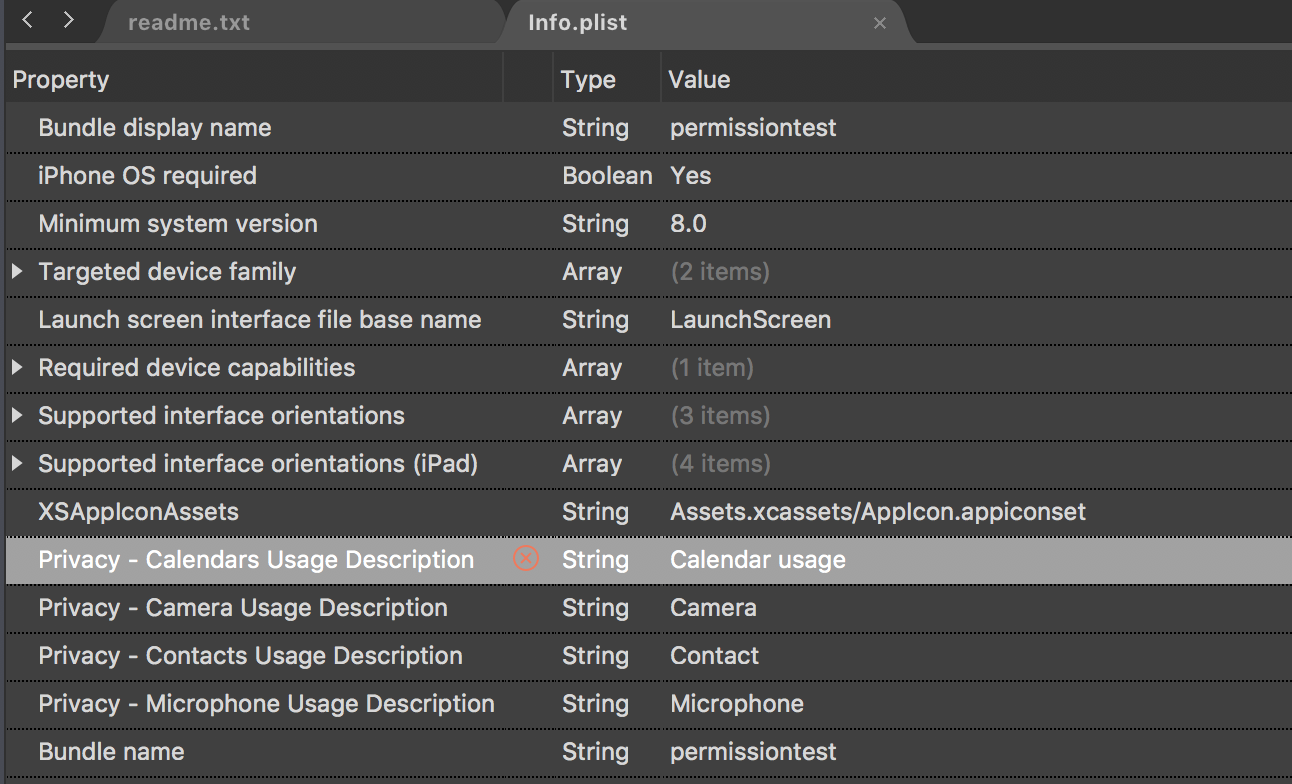The height and width of the screenshot is (784, 1292).
Task: Select the Minimum system version row
Action: pos(178,224)
